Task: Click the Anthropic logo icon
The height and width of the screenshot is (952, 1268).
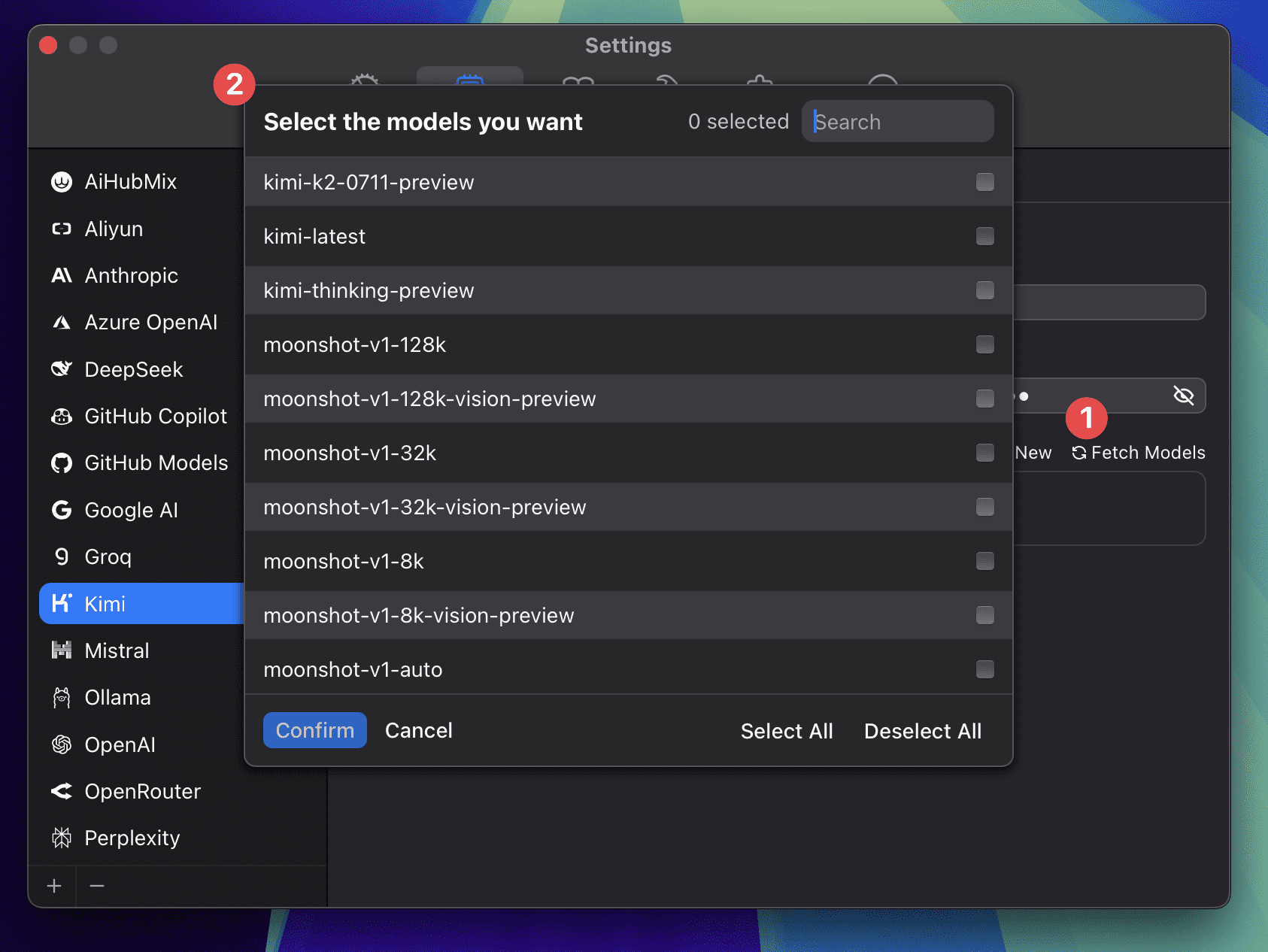Action: (x=62, y=275)
